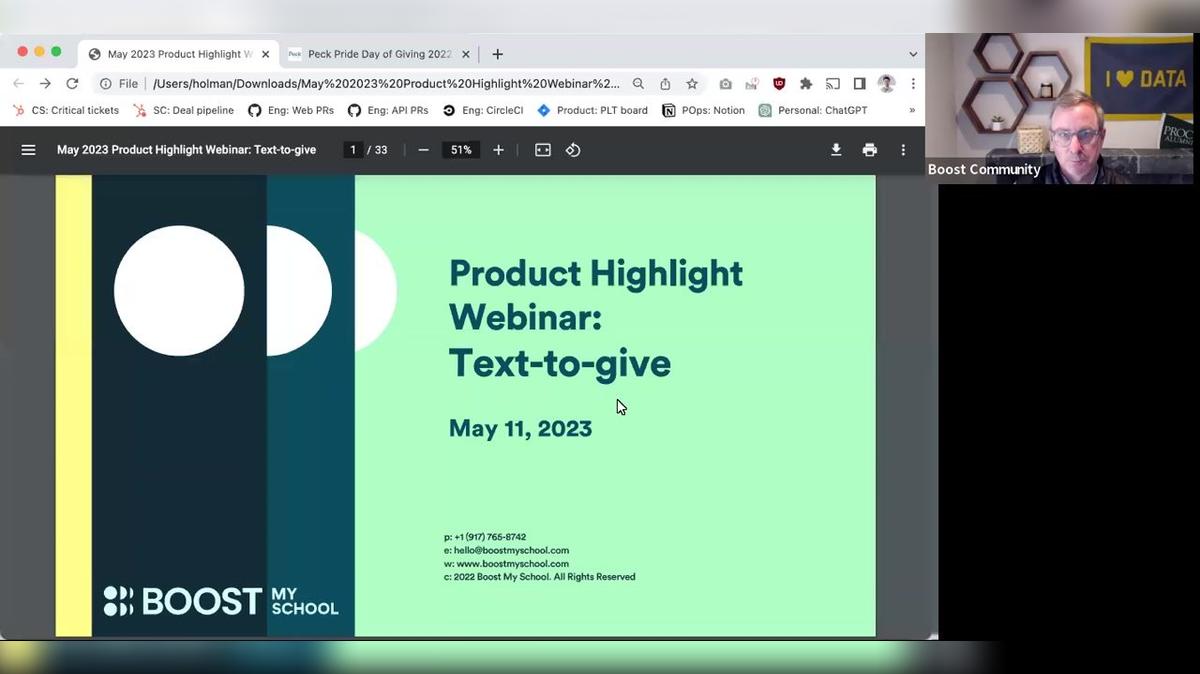Open Chrome's three-dot browser menu
Image resolution: width=1200 pixels, height=674 pixels.
pos(913,84)
